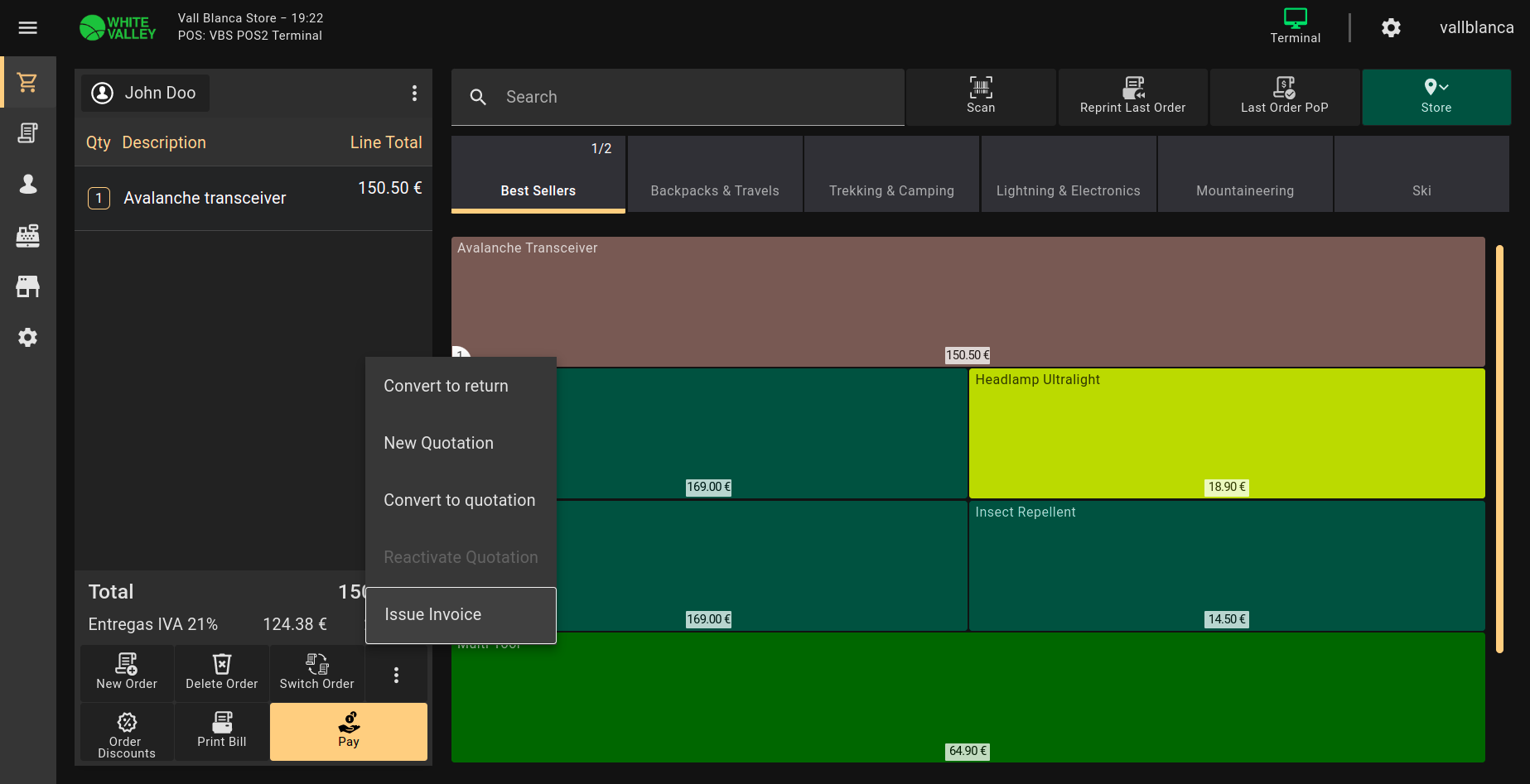Click the Terminal status icon
This screenshot has width=1530, height=784.
tap(1295, 26)
